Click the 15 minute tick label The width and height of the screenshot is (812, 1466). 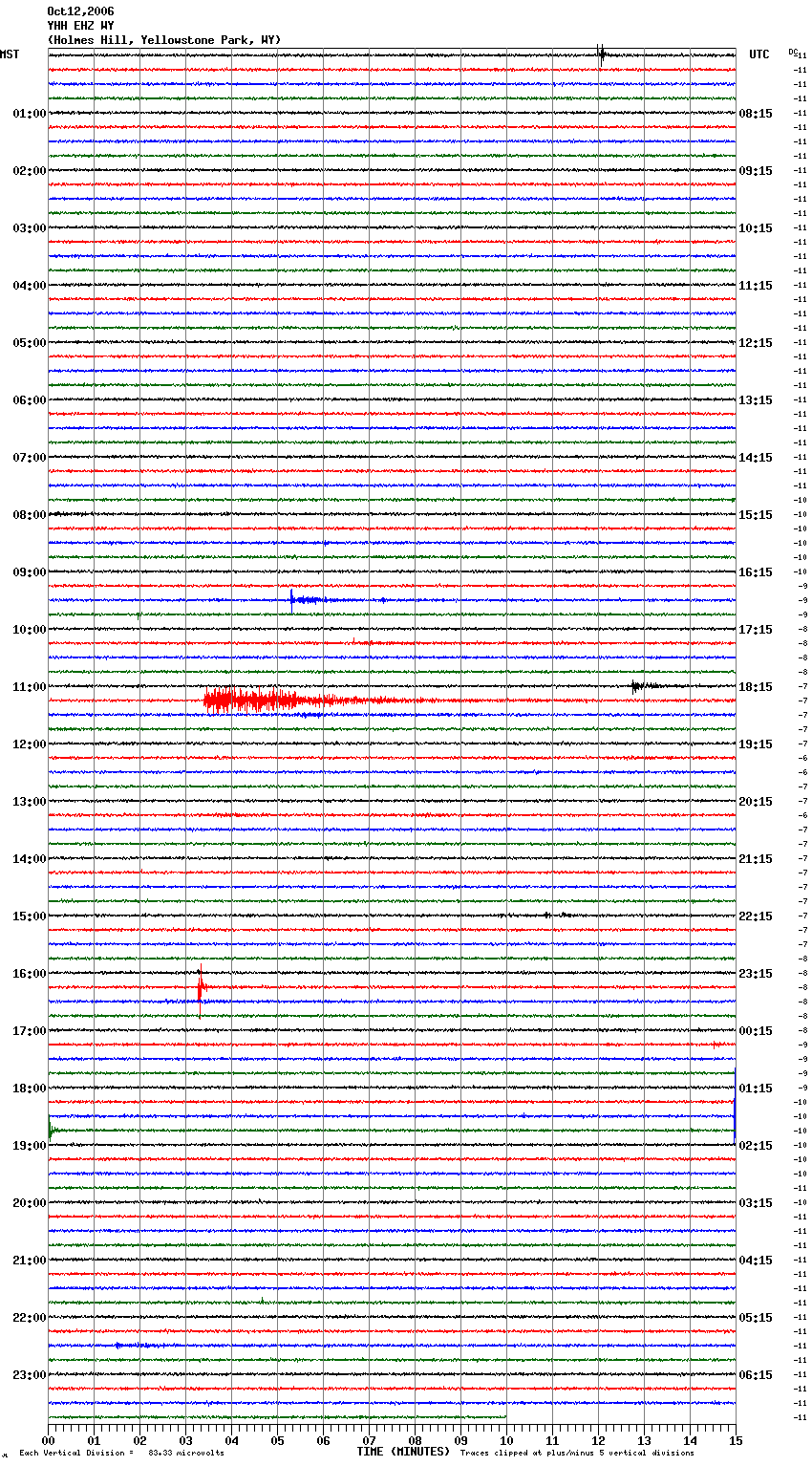coord(735,1440)
